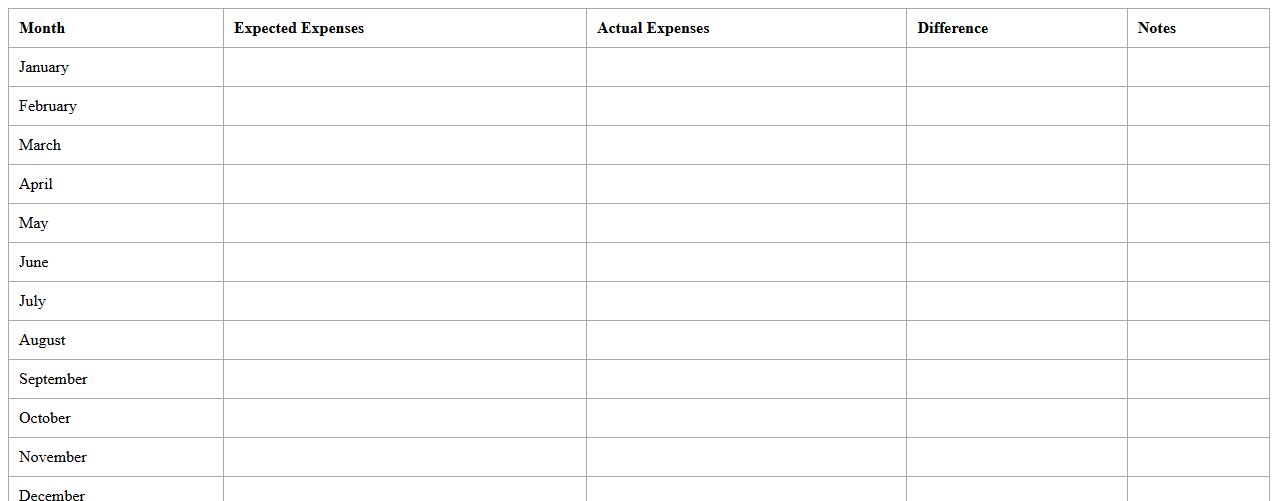Select the Difference cell for August

(1016, 340)
